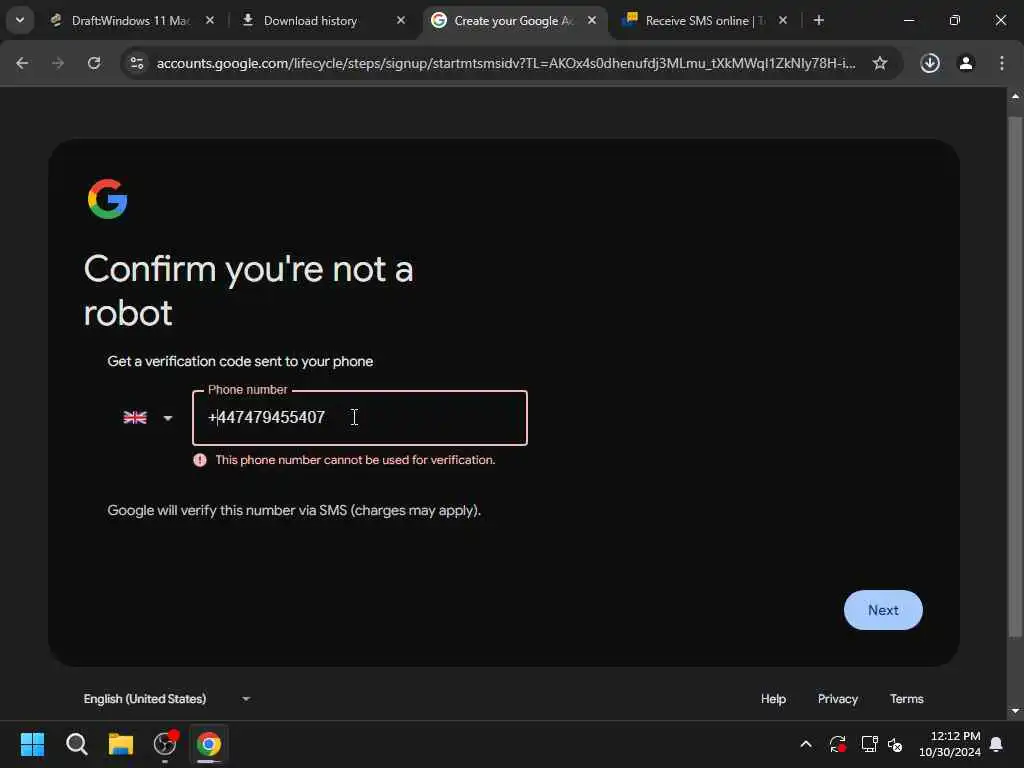Viewport: 1024px width, 768px height.
Task: Open File Explorer from the taskbar
Action: pos(121,744)
